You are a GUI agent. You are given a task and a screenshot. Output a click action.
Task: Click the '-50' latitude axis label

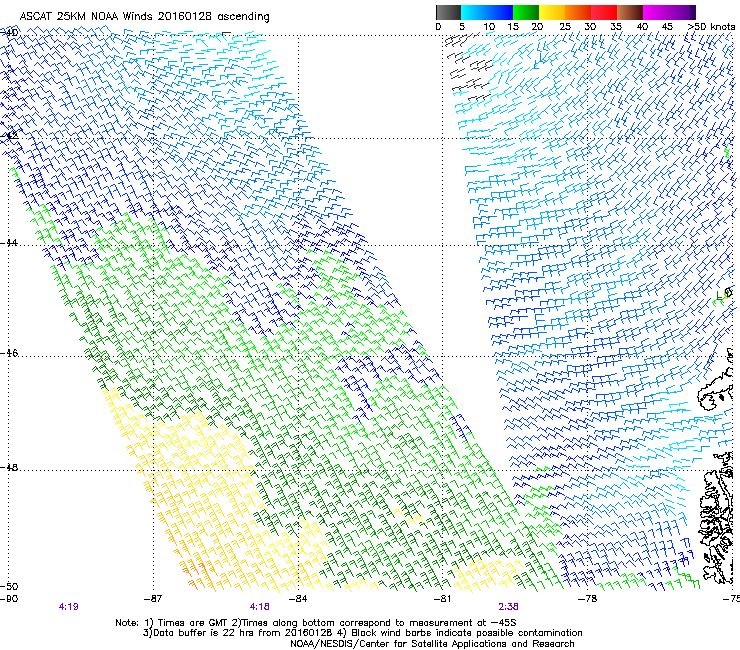9,586
